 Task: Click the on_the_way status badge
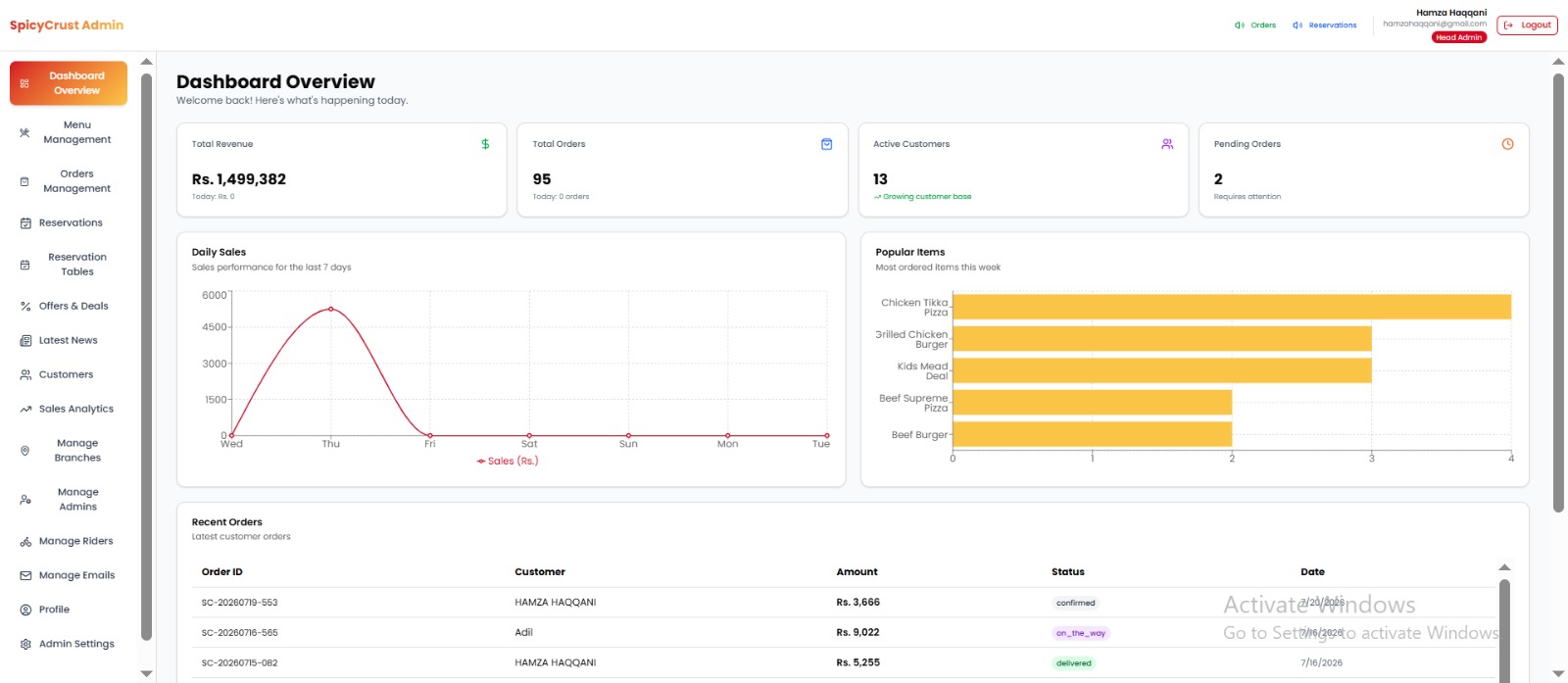(1080, 633)
